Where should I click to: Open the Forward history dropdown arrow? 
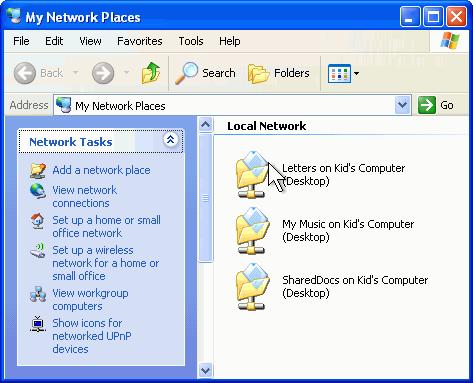(x=126, y=72)
